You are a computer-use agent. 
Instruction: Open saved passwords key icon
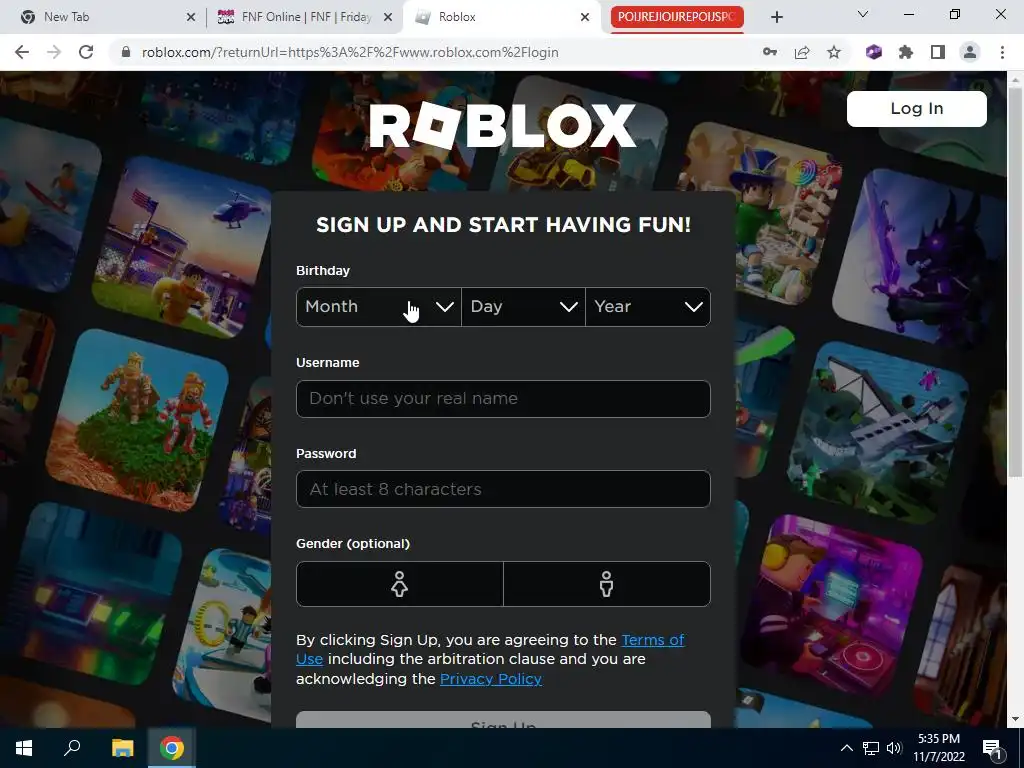[770, 52]
